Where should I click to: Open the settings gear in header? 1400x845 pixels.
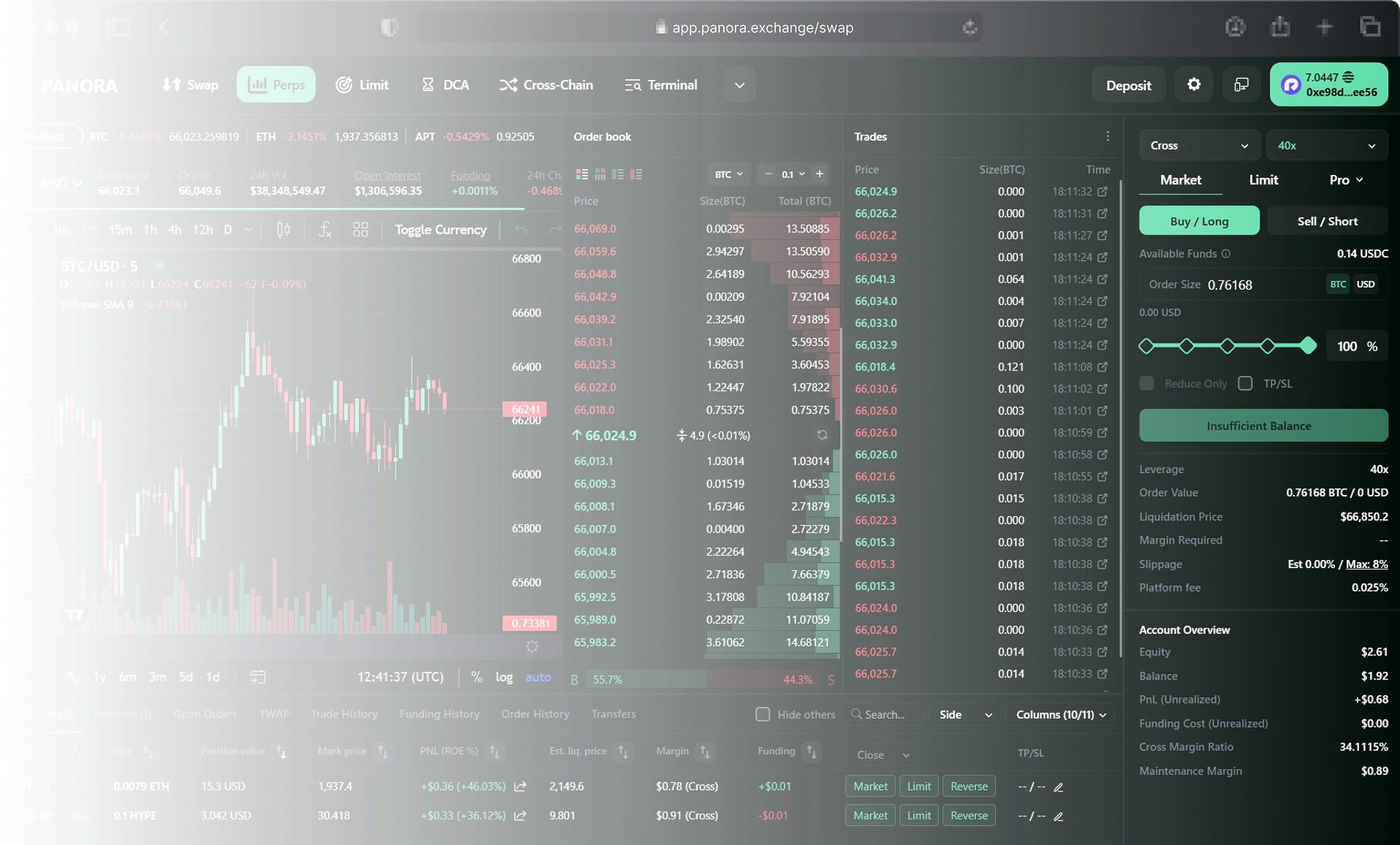click(x=1194, y=85)
